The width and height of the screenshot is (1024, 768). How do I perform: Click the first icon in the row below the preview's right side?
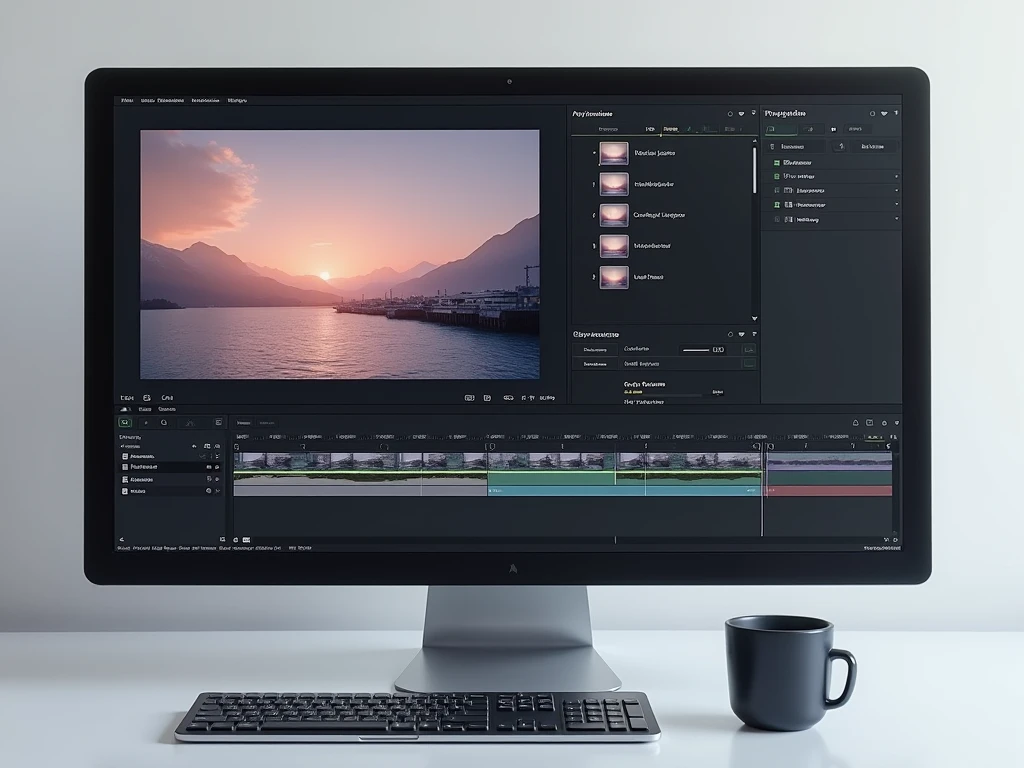click(469, 398)
